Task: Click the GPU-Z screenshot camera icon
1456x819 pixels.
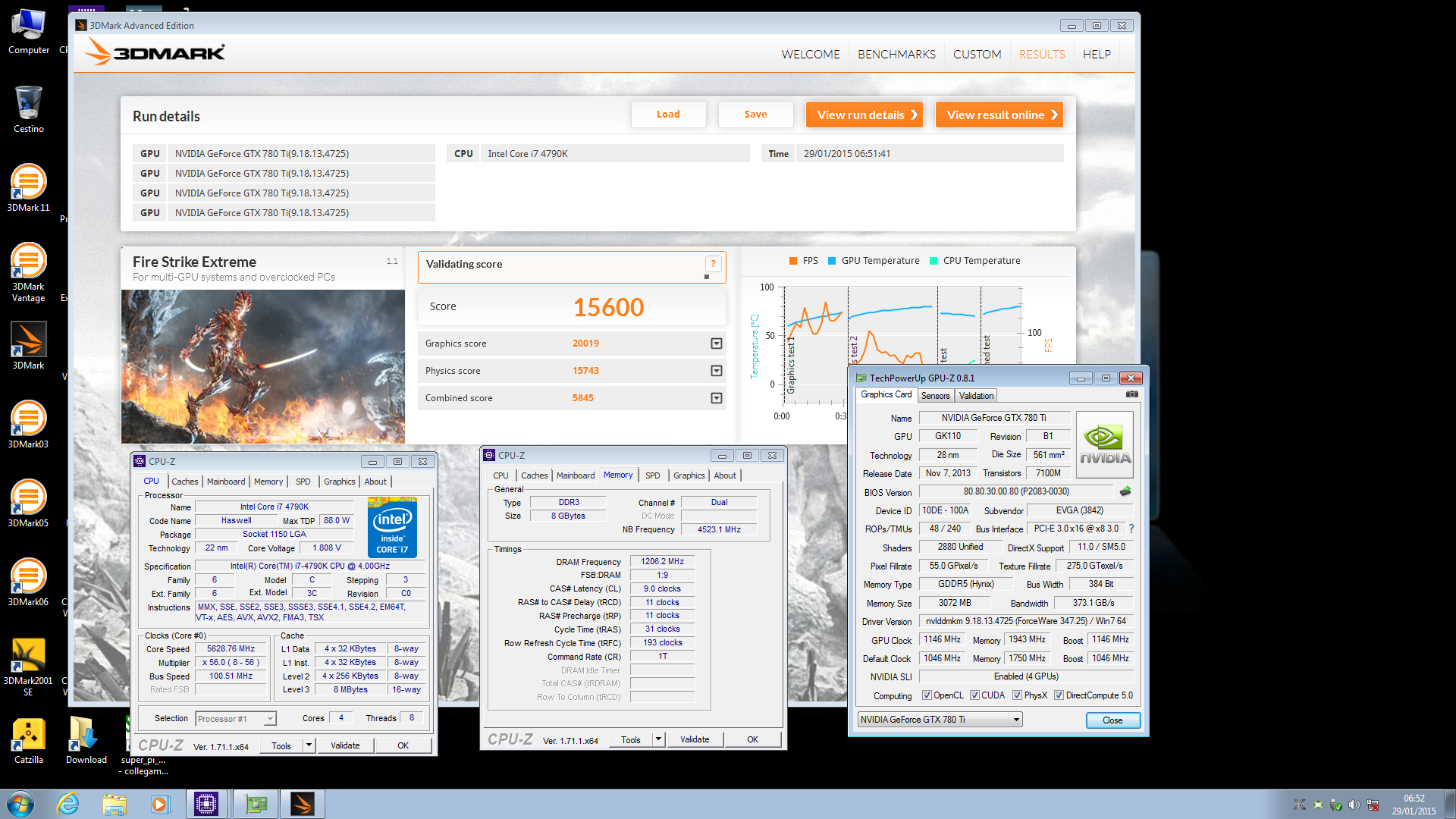Action: [1131, 394]
